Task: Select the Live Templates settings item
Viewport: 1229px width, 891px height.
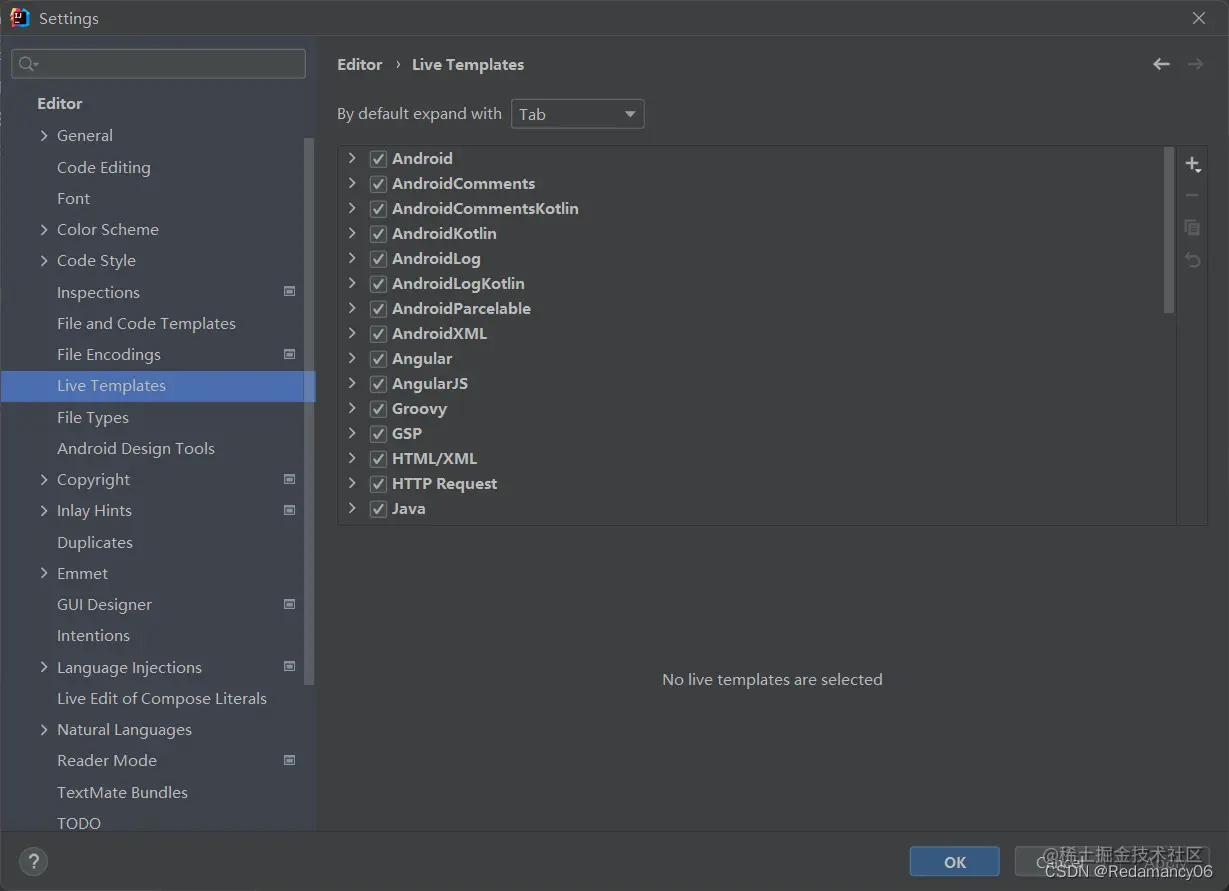Action: (158, 386)
